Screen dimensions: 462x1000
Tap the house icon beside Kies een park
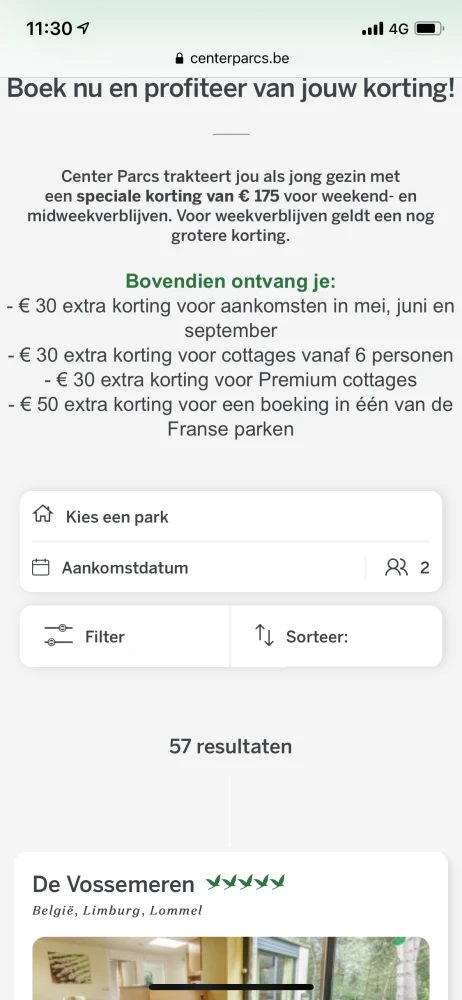click(x=43, y=514)
